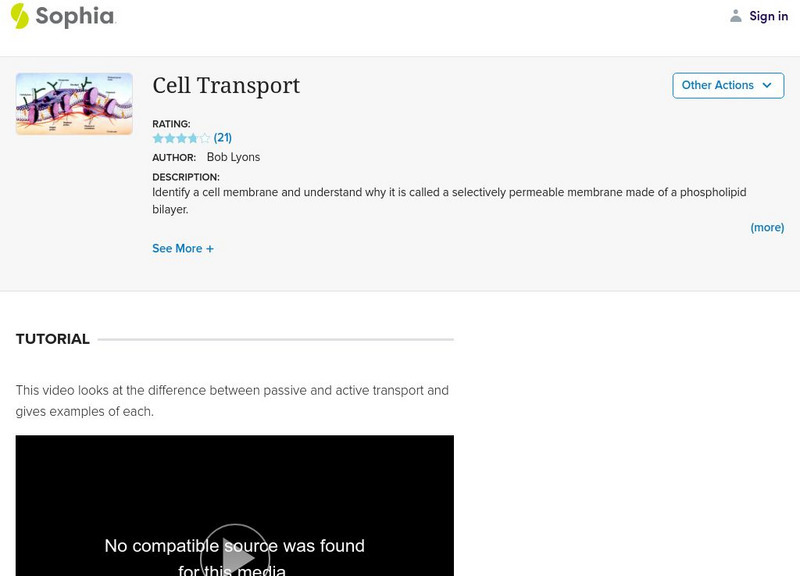Select the second rating star
This screenshot has height=576, width=800.
(x=170, y=138)
